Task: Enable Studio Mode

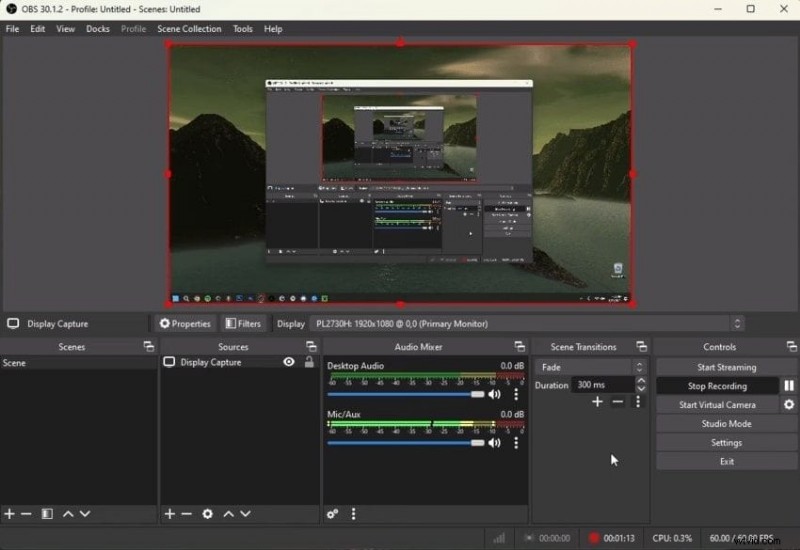Action: 727,423
